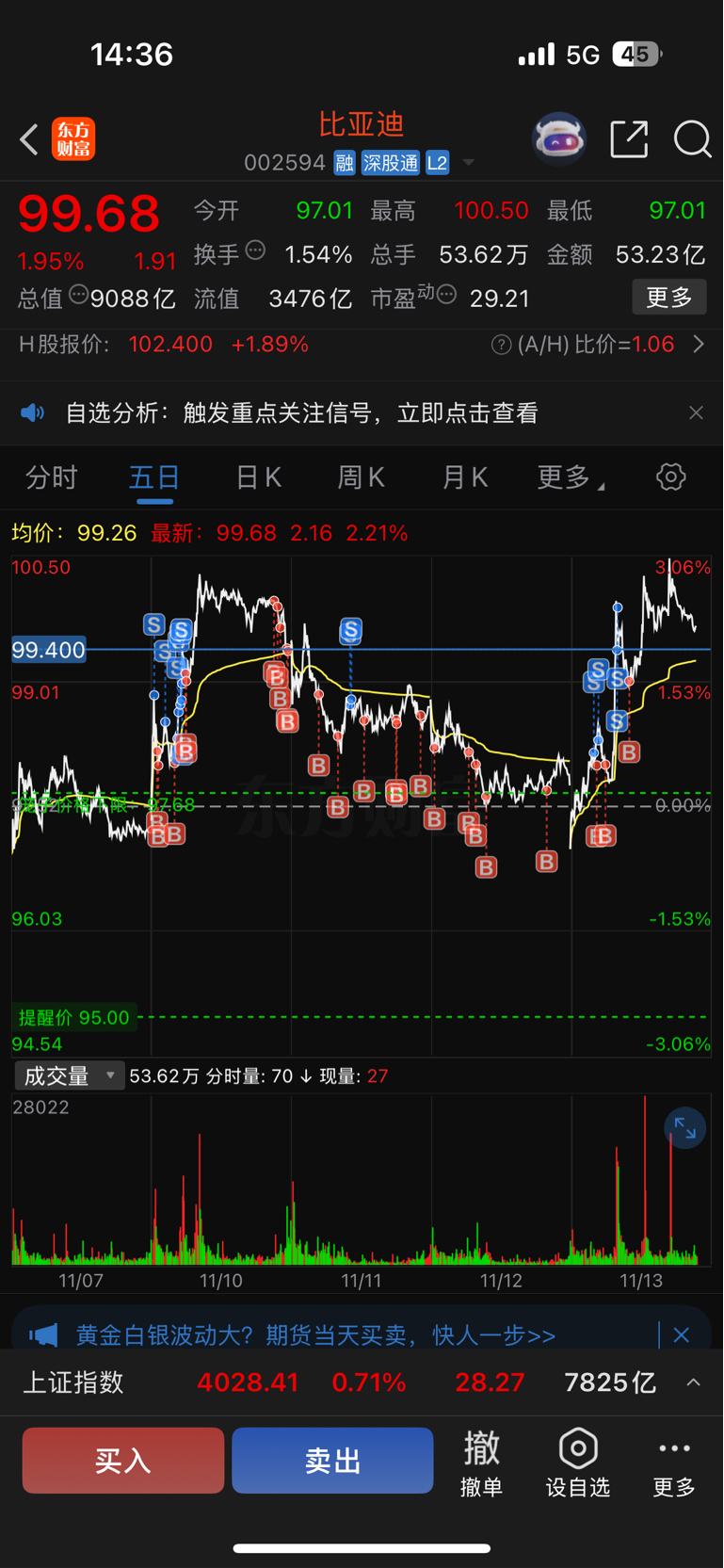Viewport: 724px width, 1568px height.
Task: Open the 成交量 indicator dropdown
Action: (x=70, y=1075)
